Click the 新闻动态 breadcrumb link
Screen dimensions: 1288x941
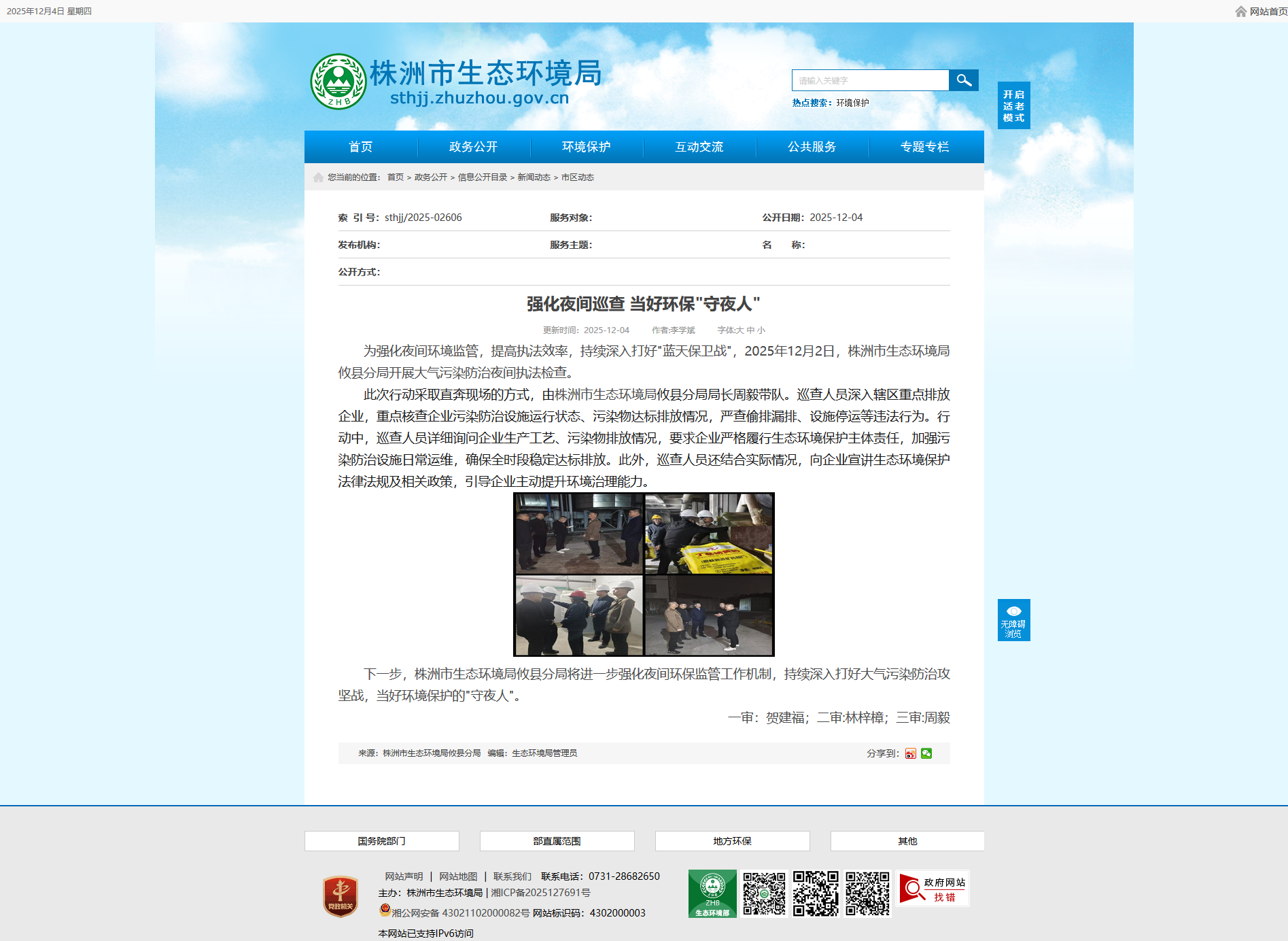point(534,177)
